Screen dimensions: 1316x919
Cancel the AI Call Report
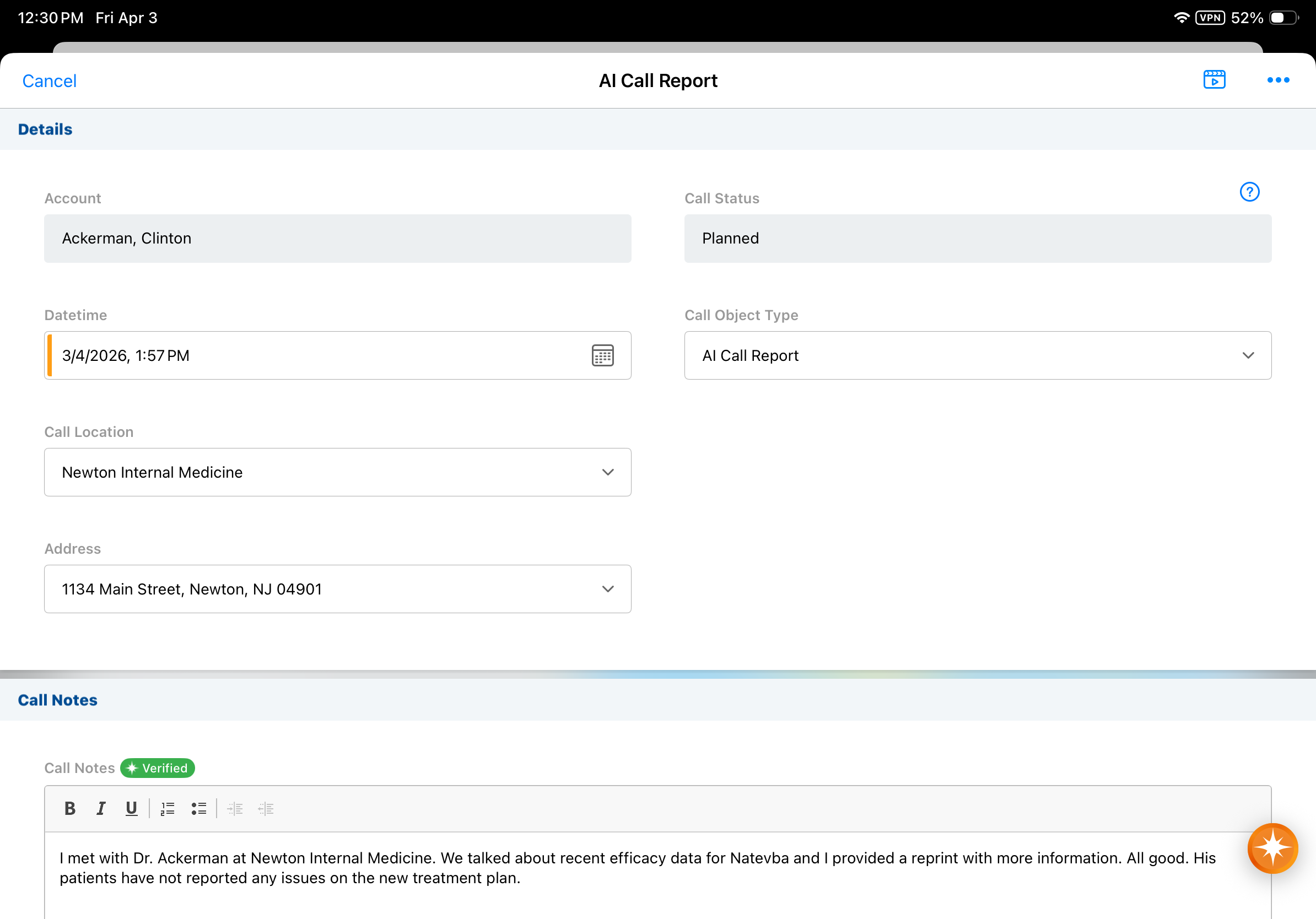click(49, 81)
